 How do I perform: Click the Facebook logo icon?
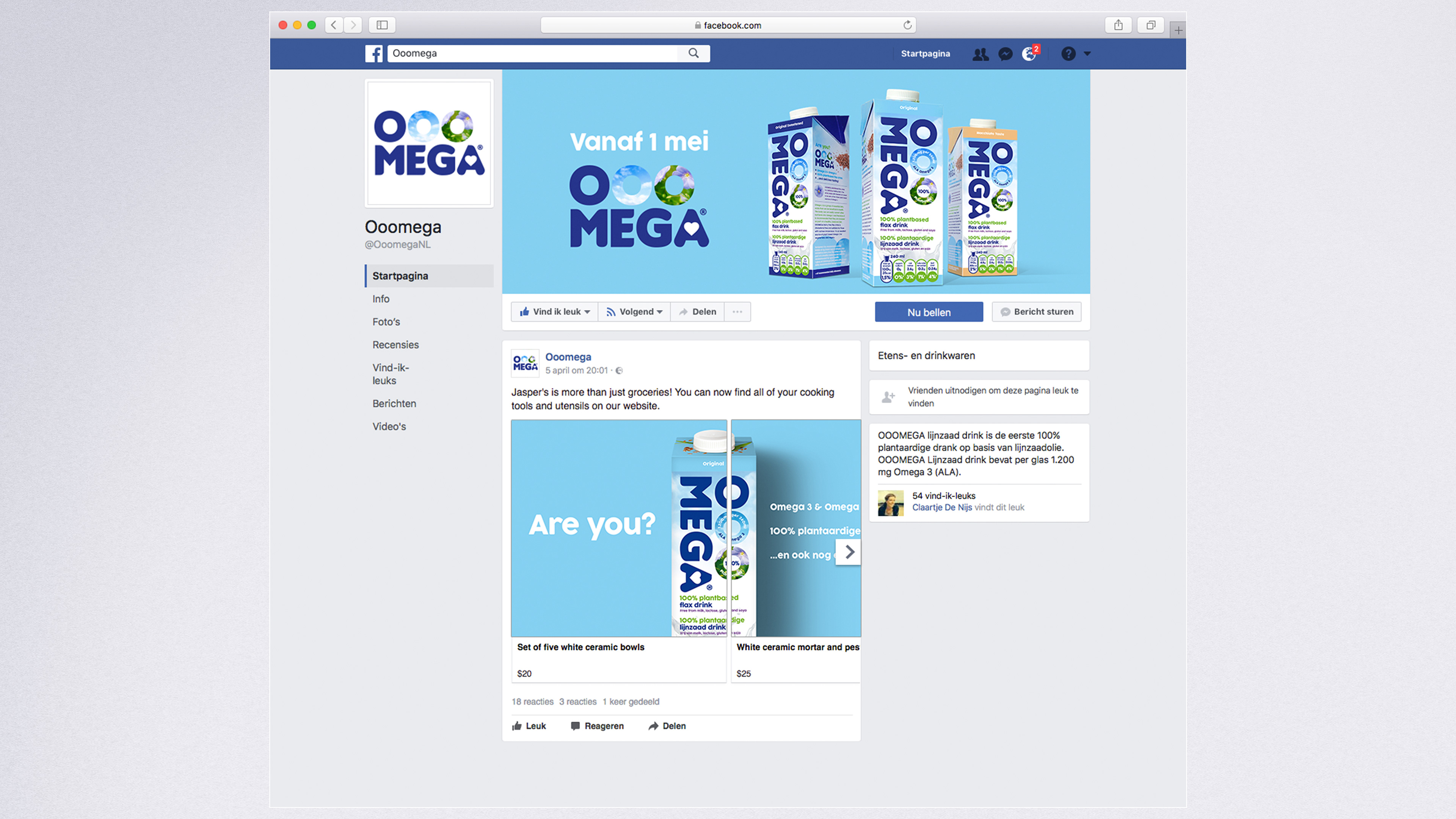[373, 54]
